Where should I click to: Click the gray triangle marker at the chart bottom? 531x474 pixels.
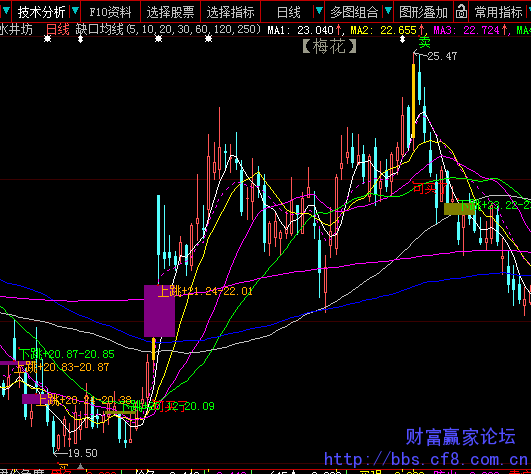[x=80, y=466]
